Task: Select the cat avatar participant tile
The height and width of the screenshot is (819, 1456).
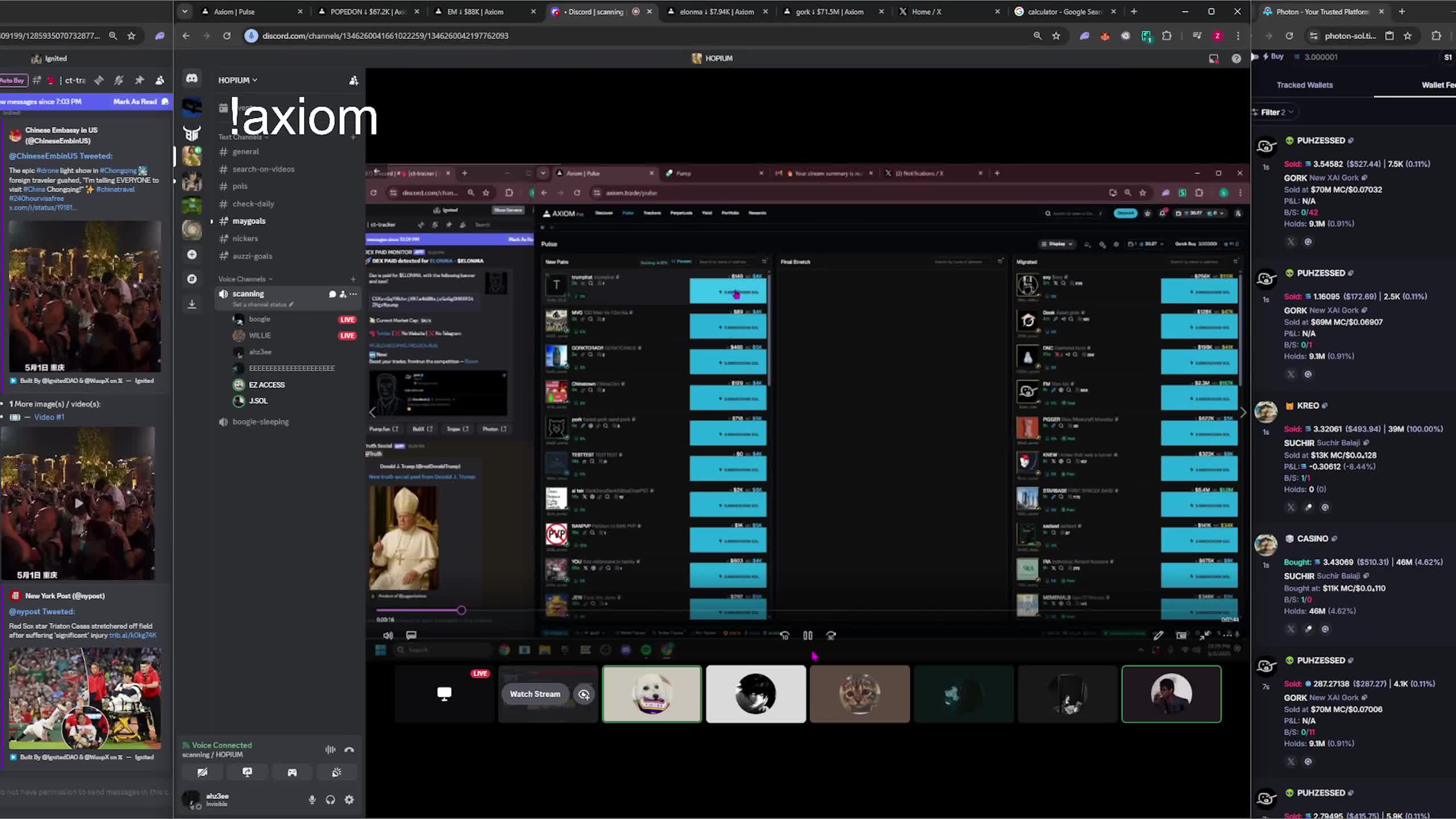Action: pos(859,694)
